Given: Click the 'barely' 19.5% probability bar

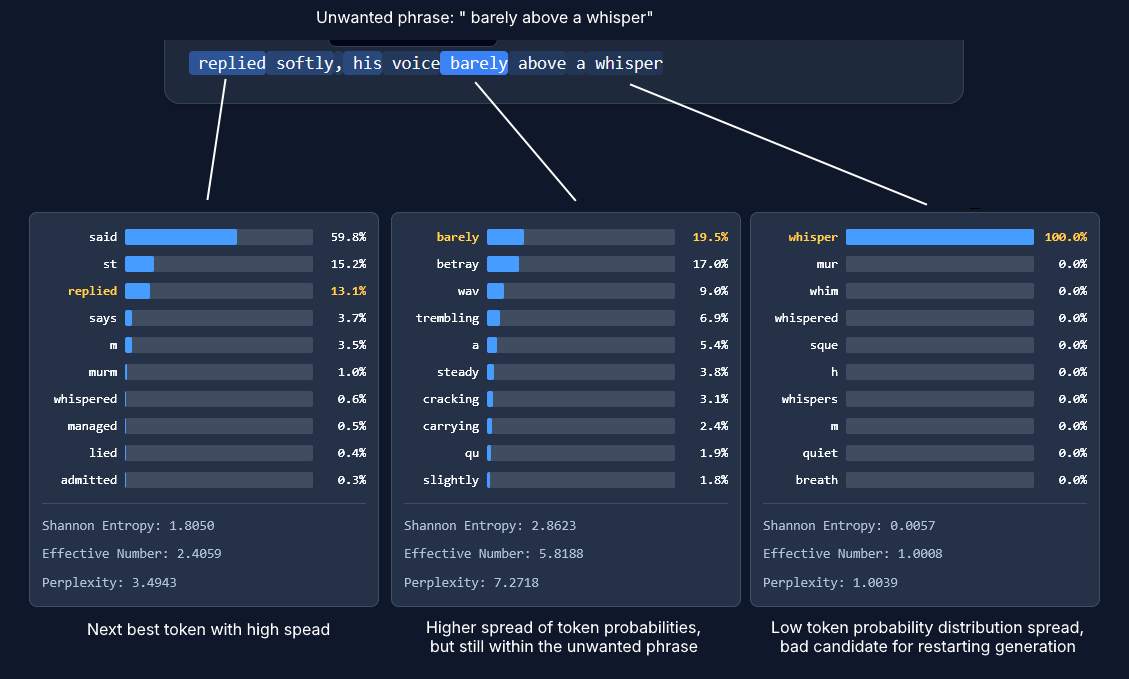Looking at the screenshot, I should click(581, 237).
